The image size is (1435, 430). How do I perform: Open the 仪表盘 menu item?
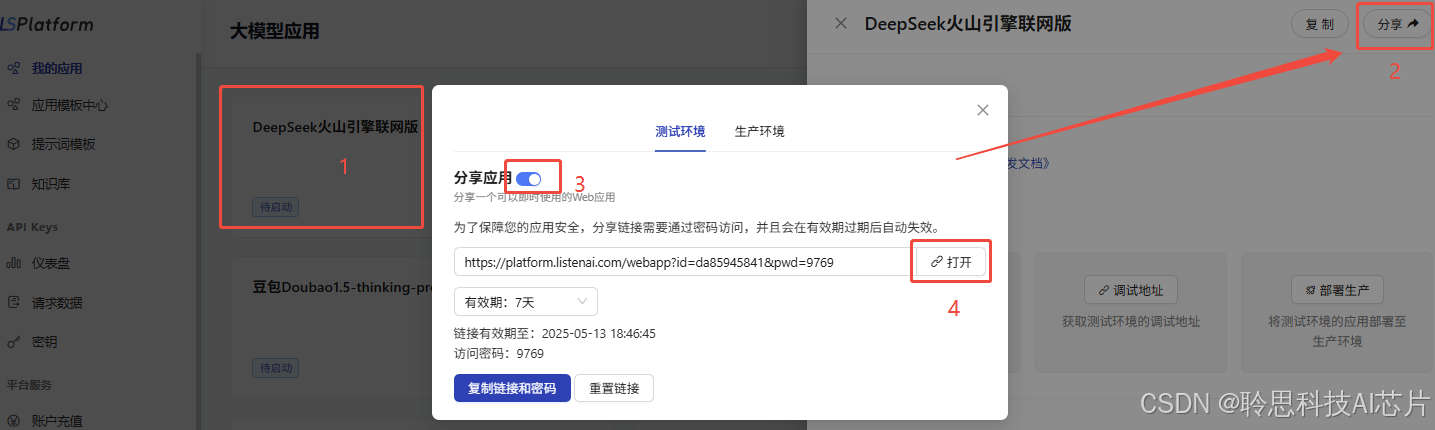(x=51, y=263)
